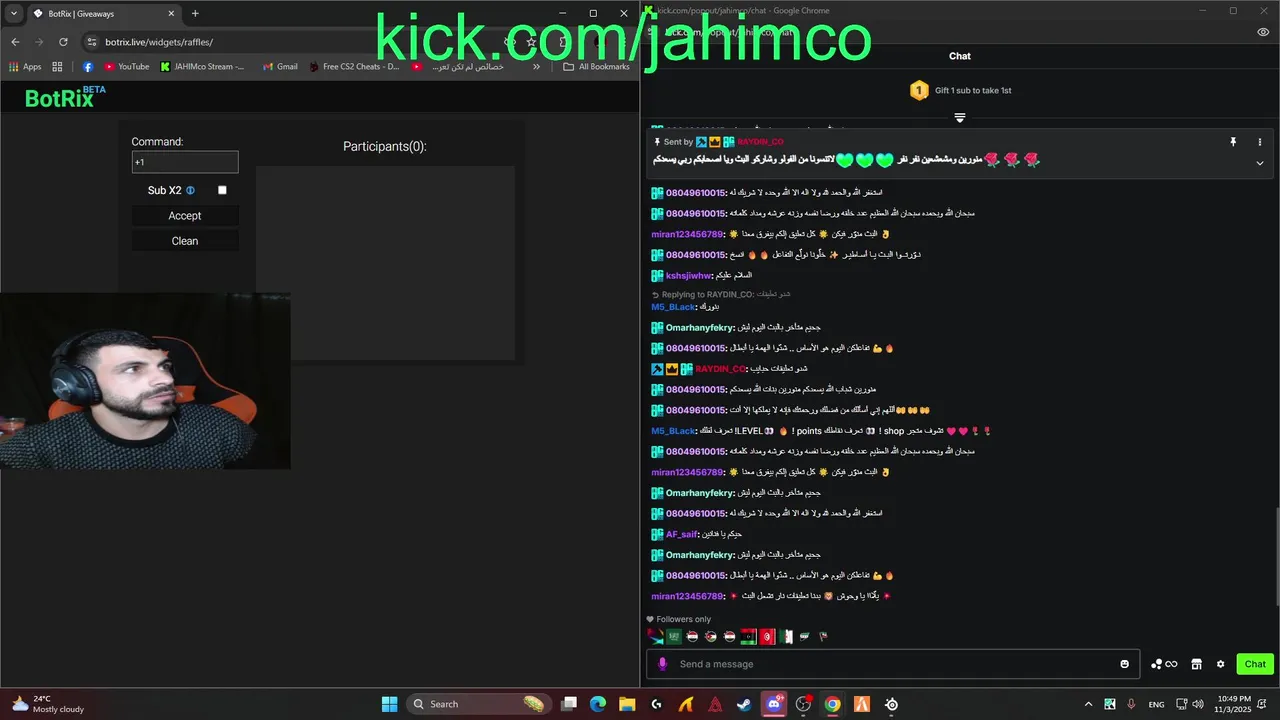Close the BotRix Giveaways tab

[x=171, y=14]
